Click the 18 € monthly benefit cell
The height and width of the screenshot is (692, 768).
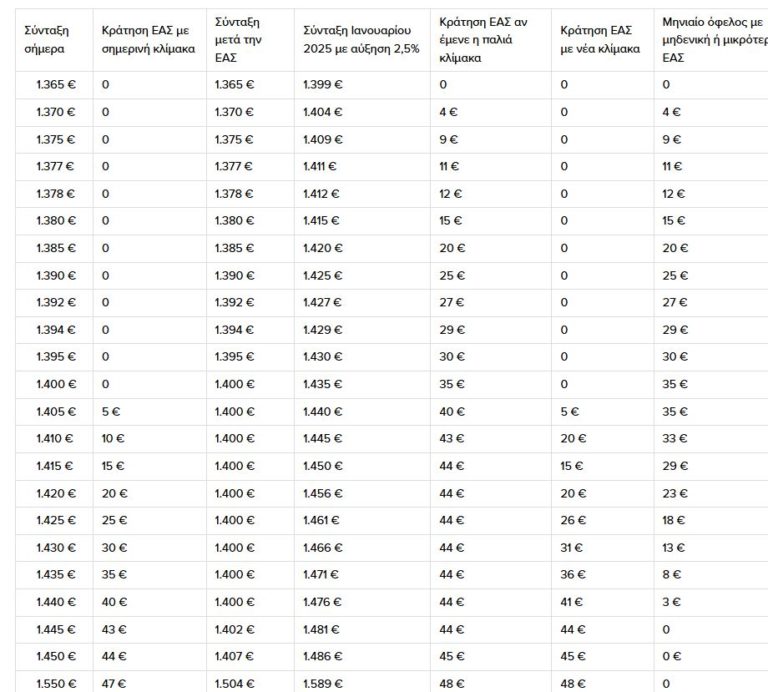coord(674,520)
